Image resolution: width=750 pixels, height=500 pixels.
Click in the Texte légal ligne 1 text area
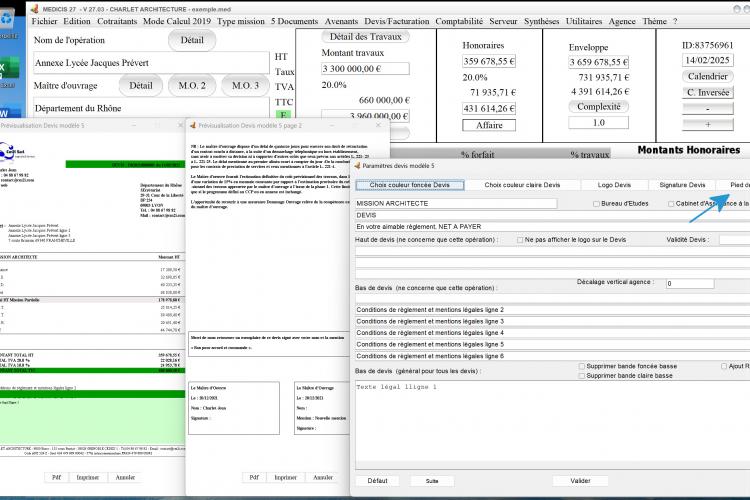point(552,423)
